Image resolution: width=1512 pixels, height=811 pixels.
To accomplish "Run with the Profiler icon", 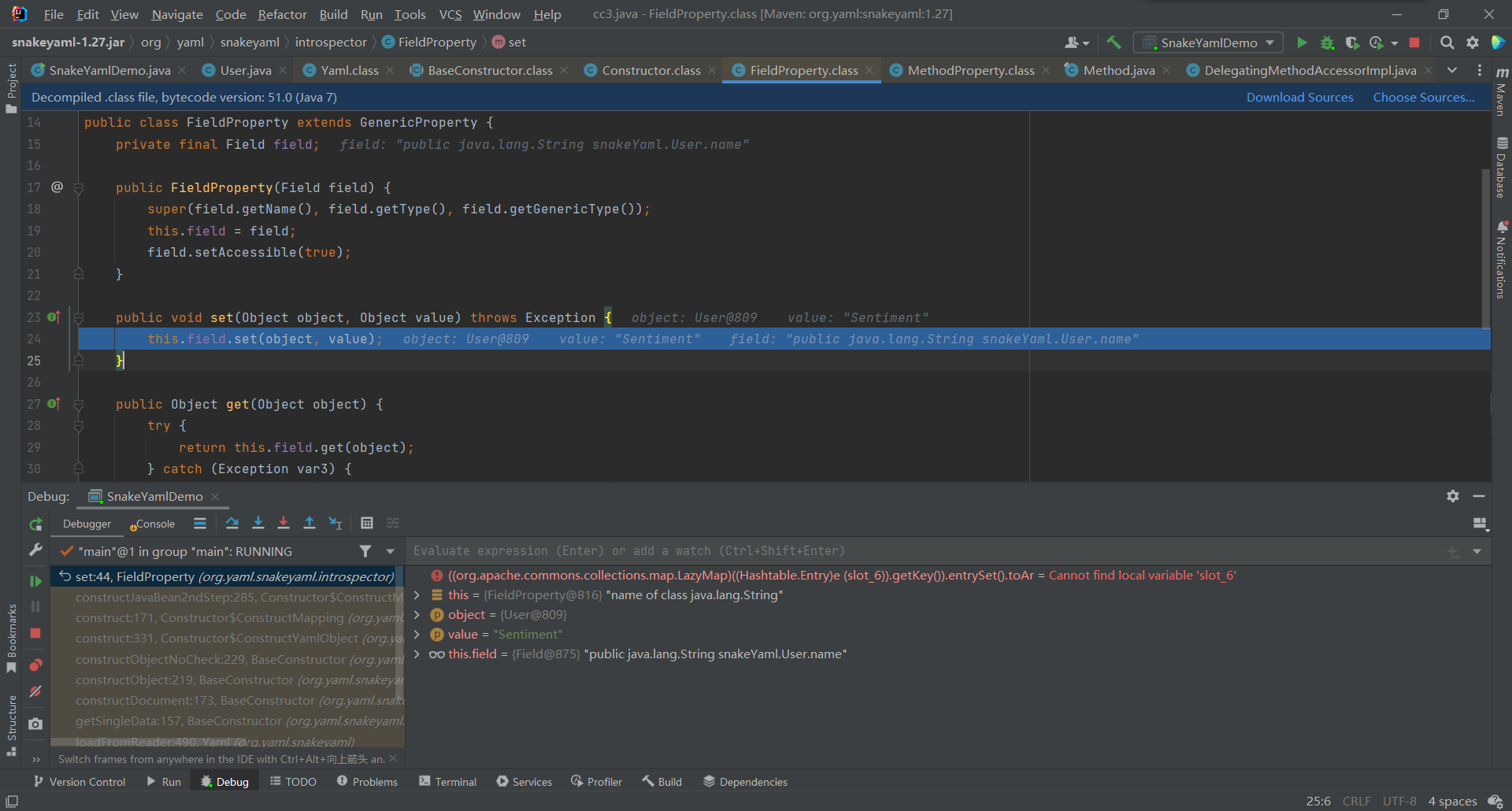I will pyautogui.click(x=1377, y=43).
